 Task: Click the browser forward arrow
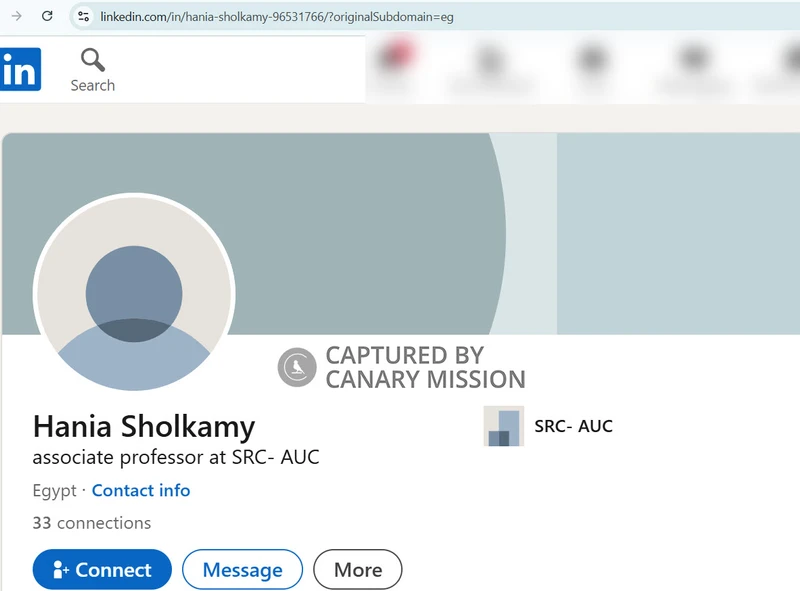(16, 16)
